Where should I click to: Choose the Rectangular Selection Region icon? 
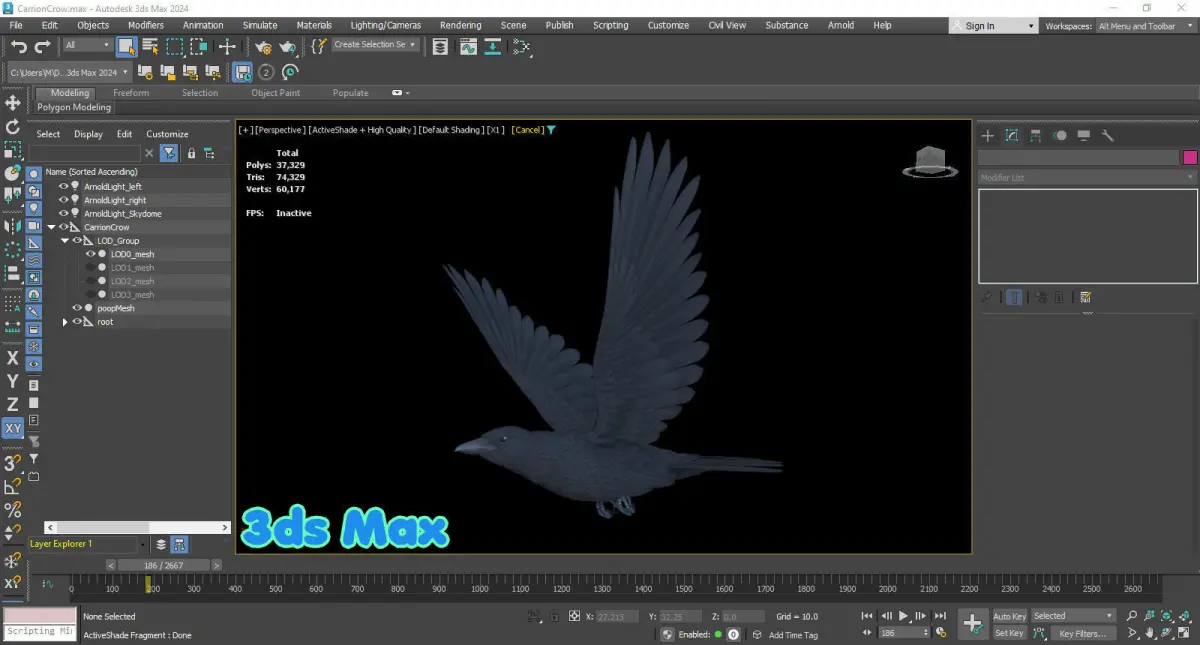[x=175, y=45]
